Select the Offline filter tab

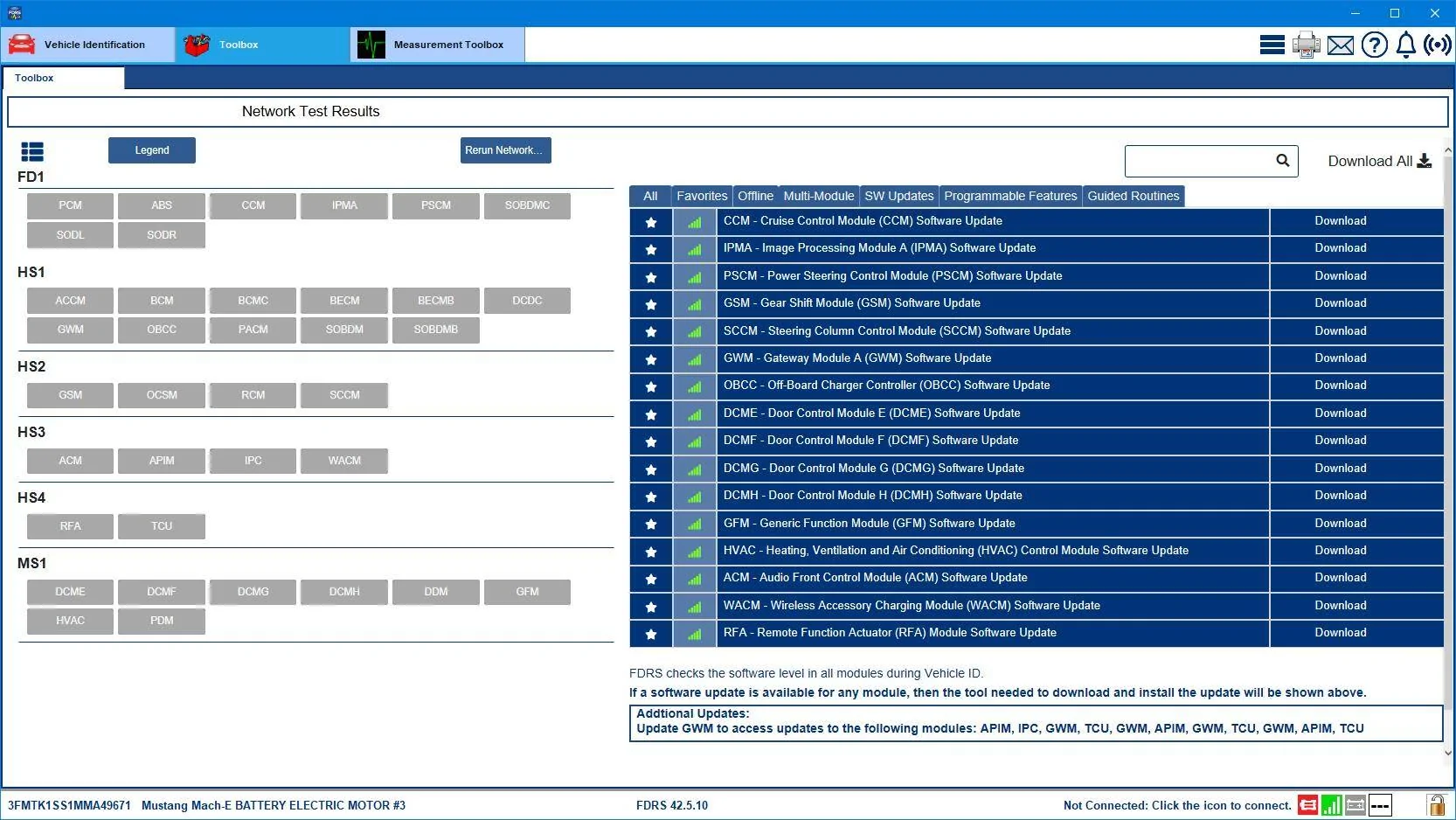click(755, 196)
